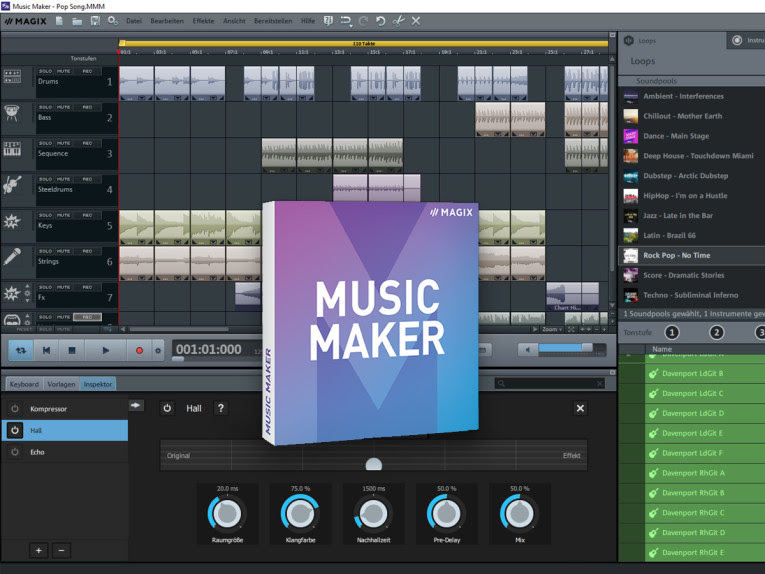
Task: Toggle loop playback mode
Action: (x=21, y=350)
